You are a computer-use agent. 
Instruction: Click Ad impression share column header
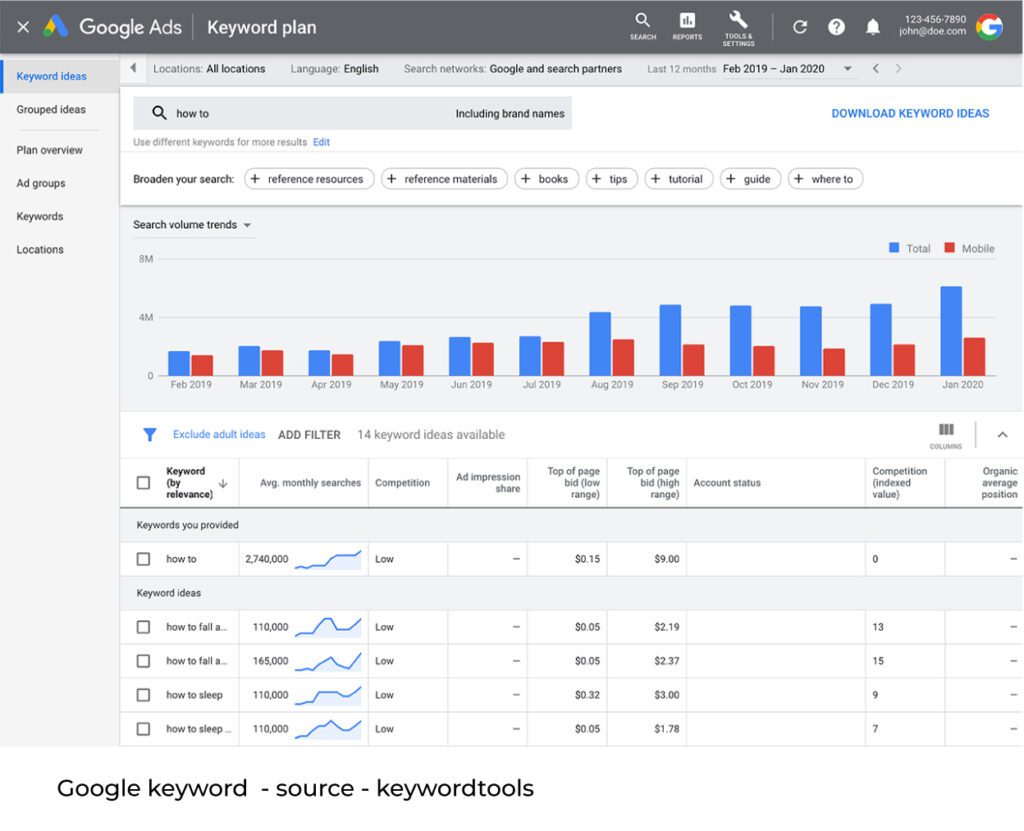pos(488,483)
